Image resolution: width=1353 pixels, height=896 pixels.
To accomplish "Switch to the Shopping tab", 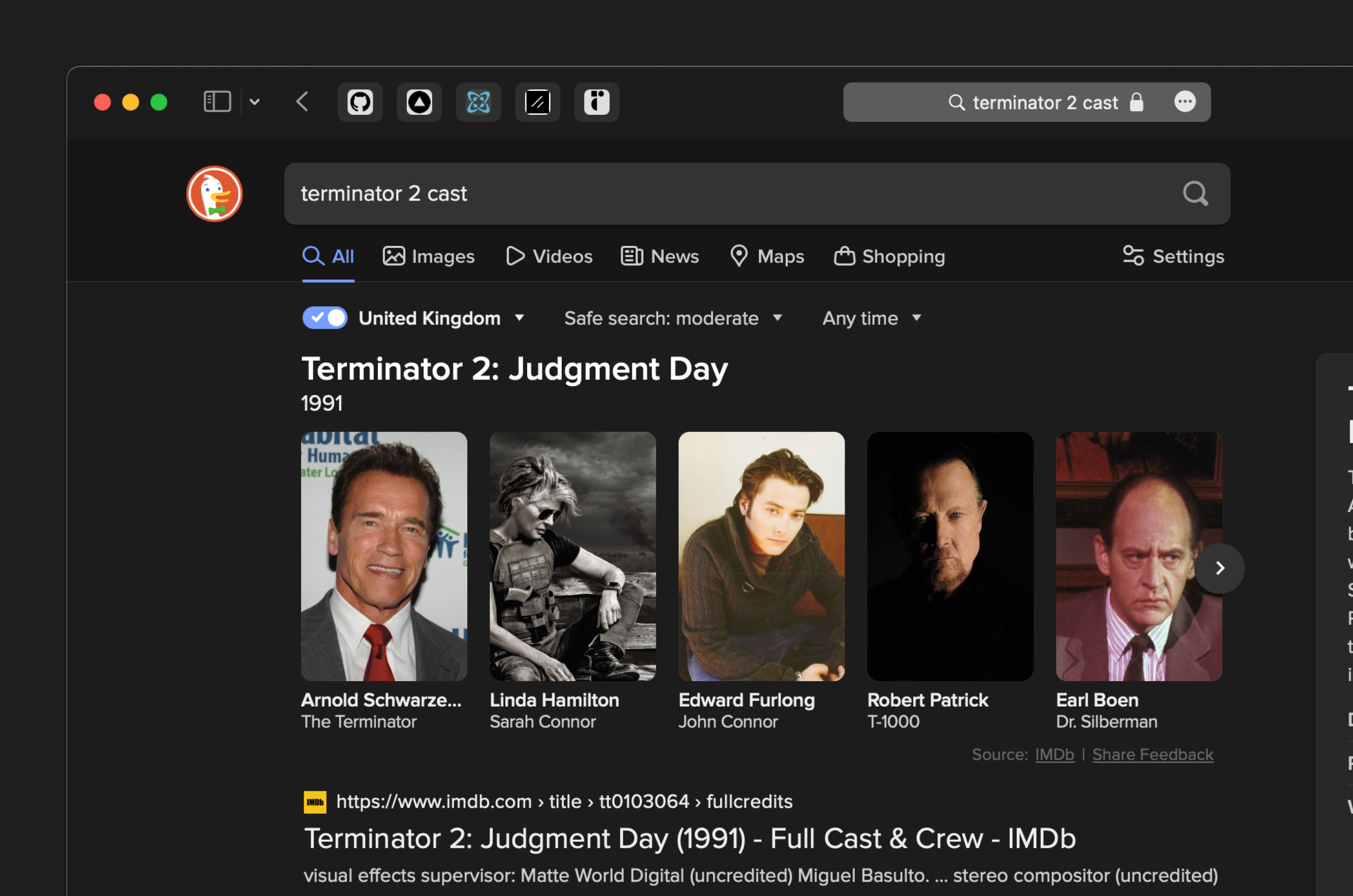I will (890, 256).
